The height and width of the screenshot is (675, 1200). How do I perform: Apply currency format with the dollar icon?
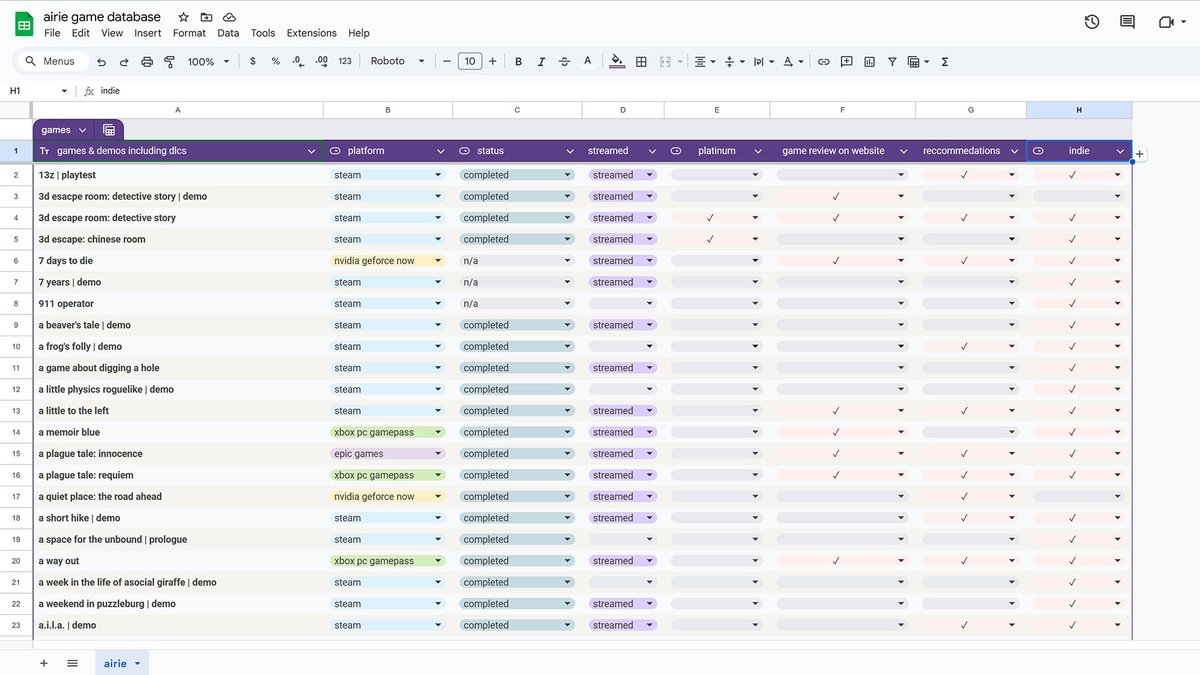pos(252,62)
